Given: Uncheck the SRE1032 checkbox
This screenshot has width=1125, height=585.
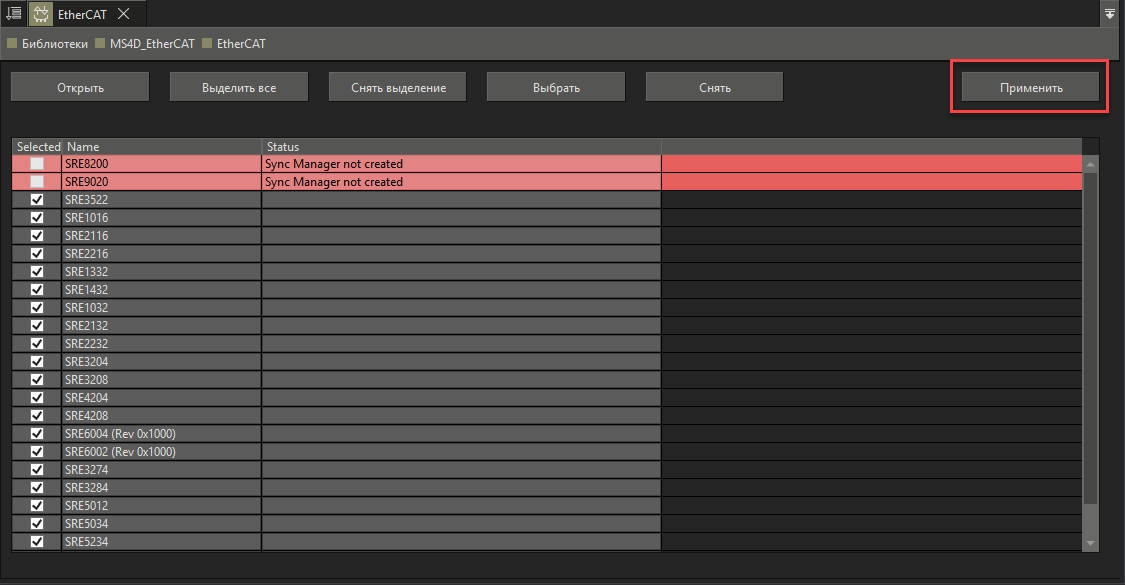Looking at the screenshot, I should [37, 307].
